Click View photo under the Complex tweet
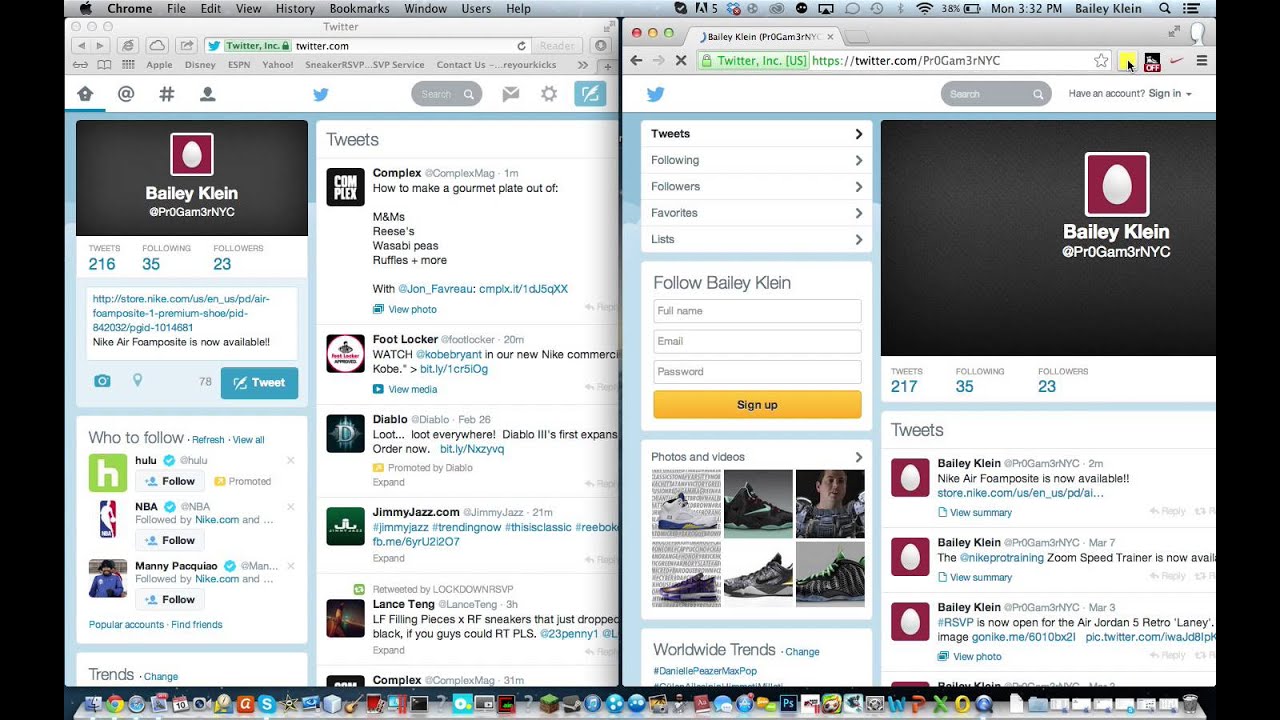 point(412,310)
